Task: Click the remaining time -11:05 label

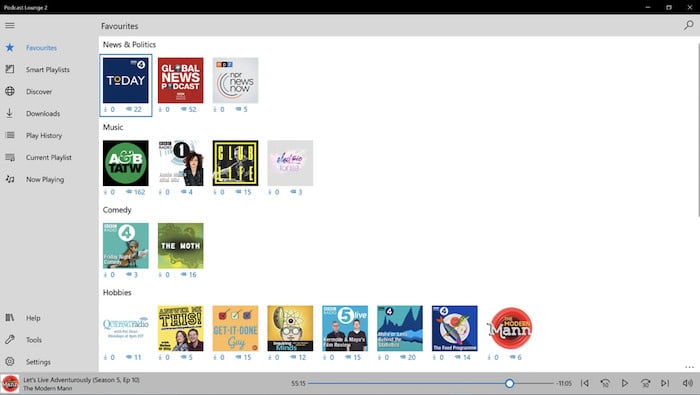Action: (564, 383)
